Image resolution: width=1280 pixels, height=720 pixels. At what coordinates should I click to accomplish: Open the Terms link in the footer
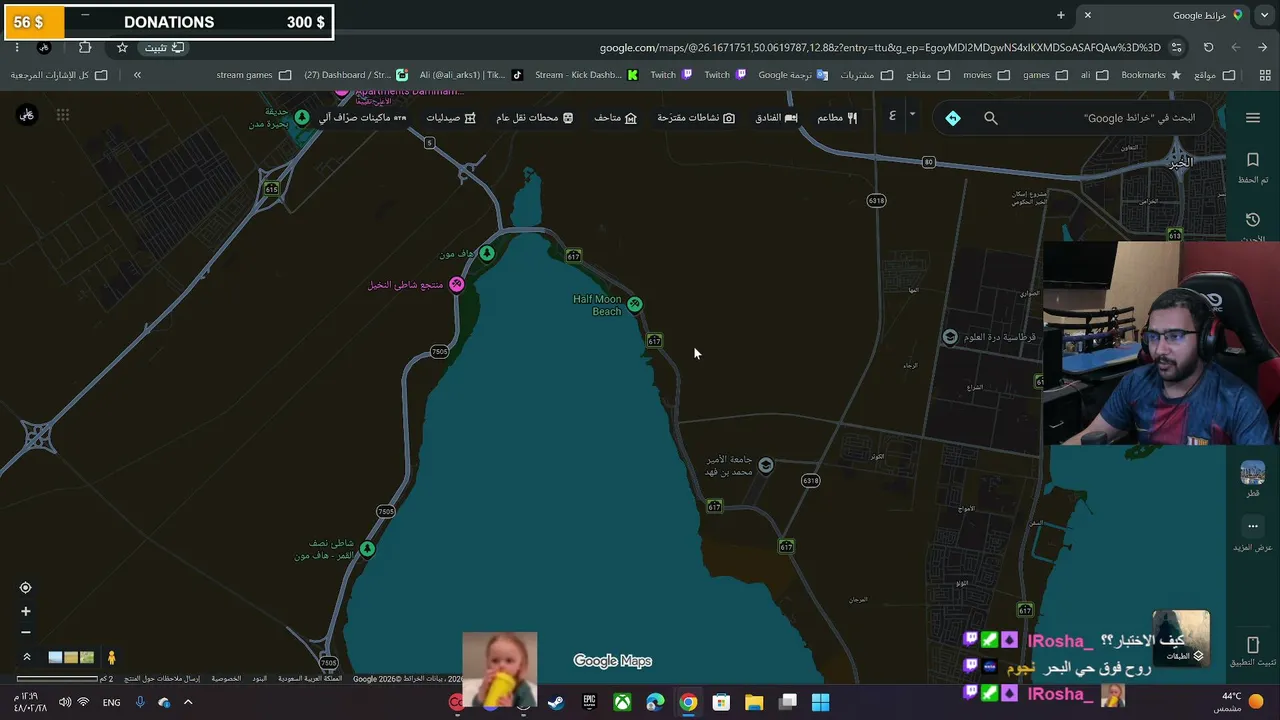point(260,679)
